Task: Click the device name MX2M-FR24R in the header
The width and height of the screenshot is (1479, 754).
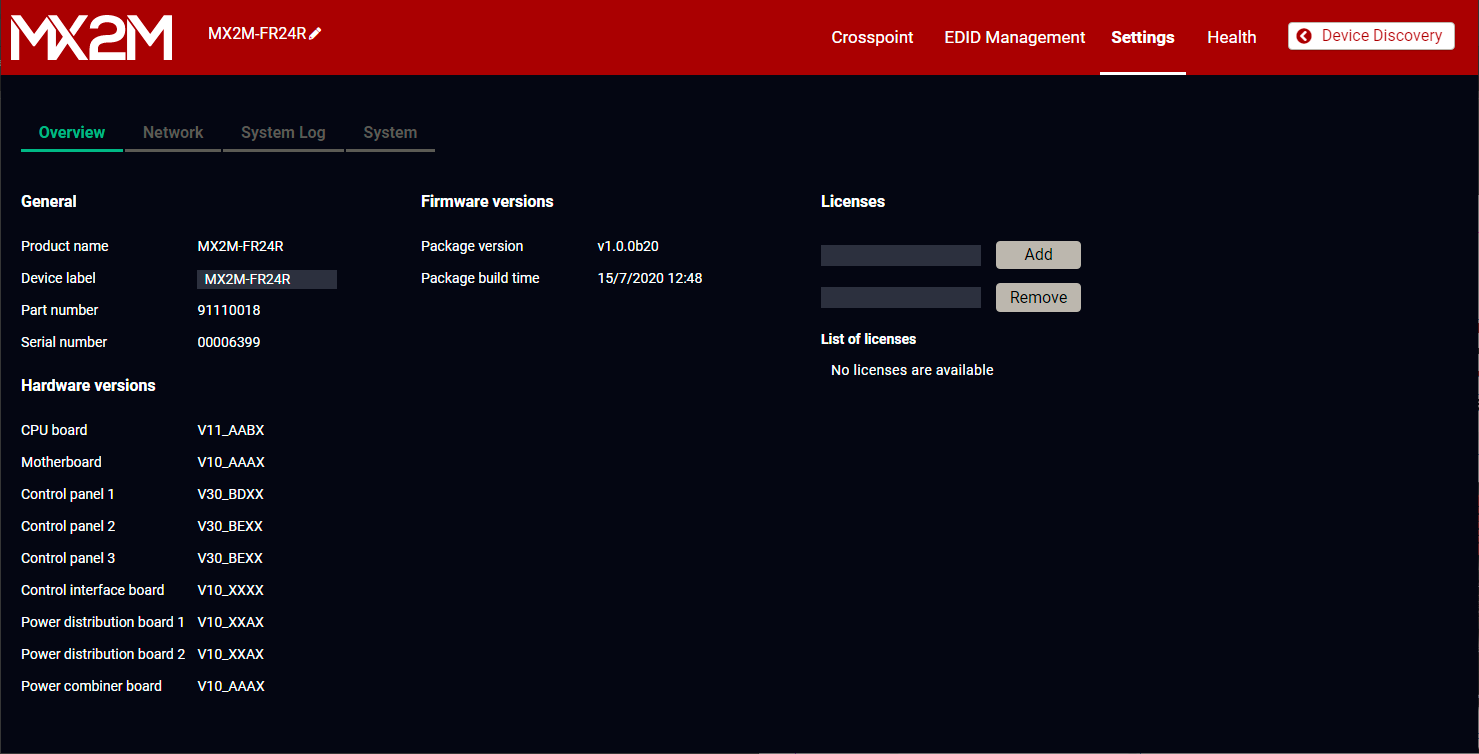Action: (257, 33)
